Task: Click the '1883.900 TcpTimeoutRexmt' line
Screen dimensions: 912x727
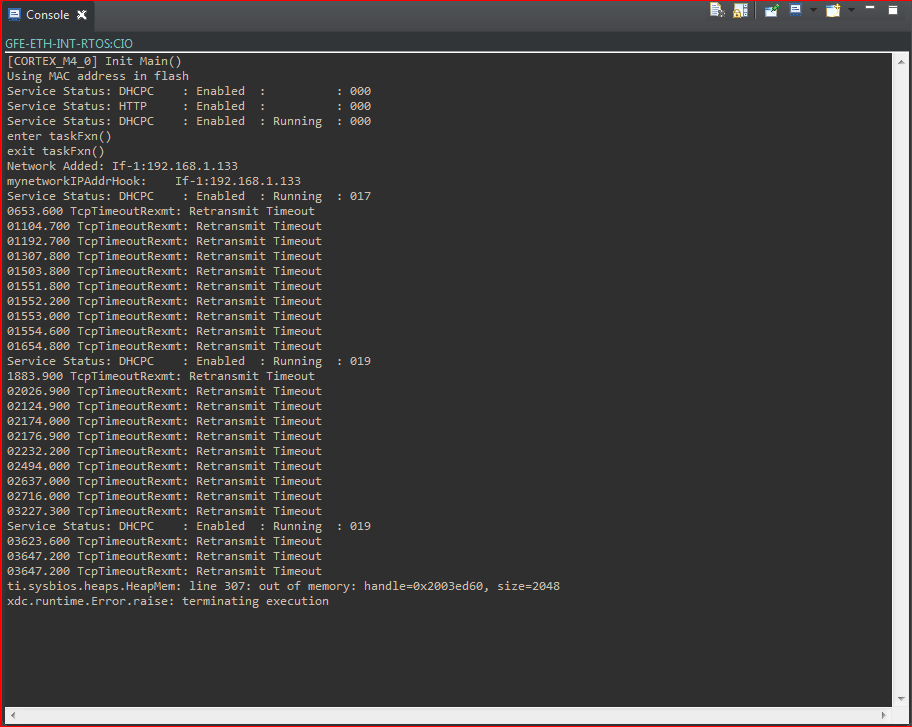Action: (161, 376)
